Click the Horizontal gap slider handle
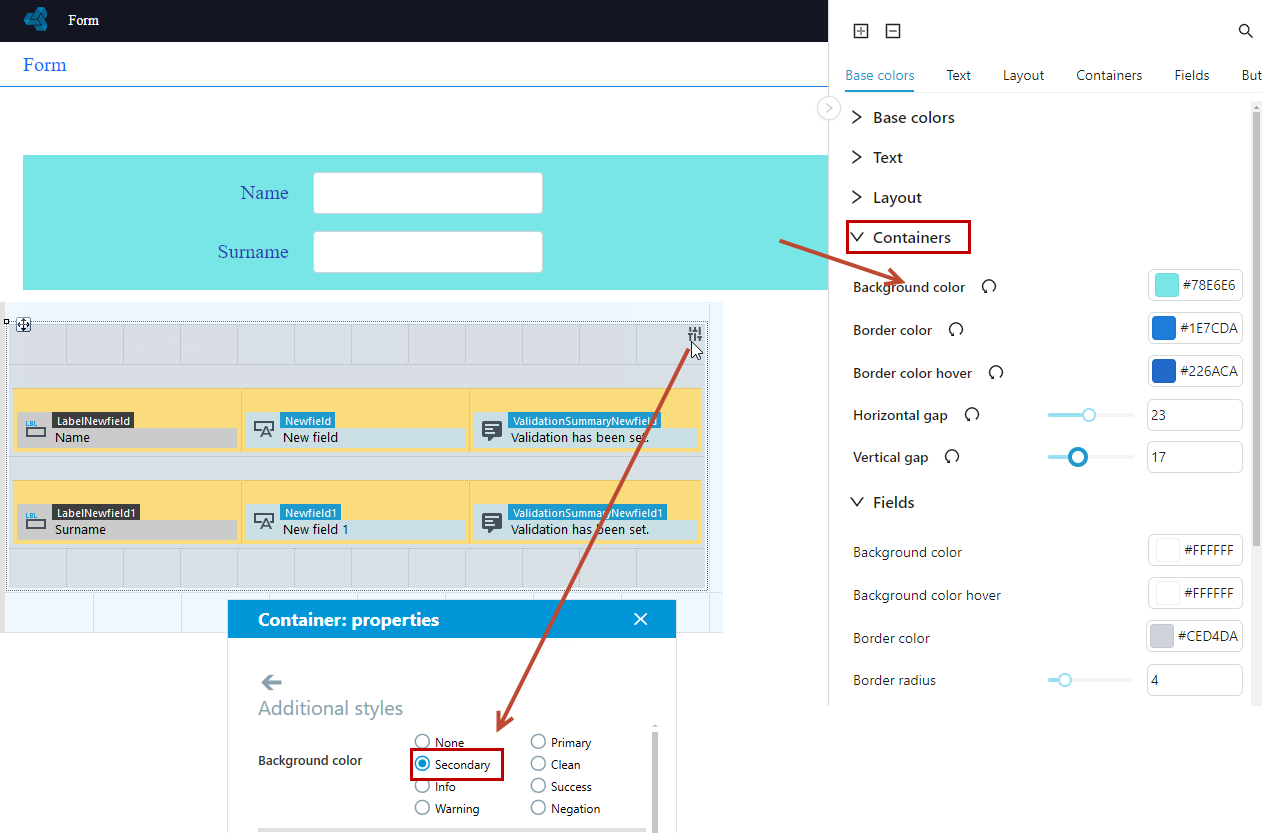The image size is (1278, 833). pyautogui.click(x=1089, y=415)
